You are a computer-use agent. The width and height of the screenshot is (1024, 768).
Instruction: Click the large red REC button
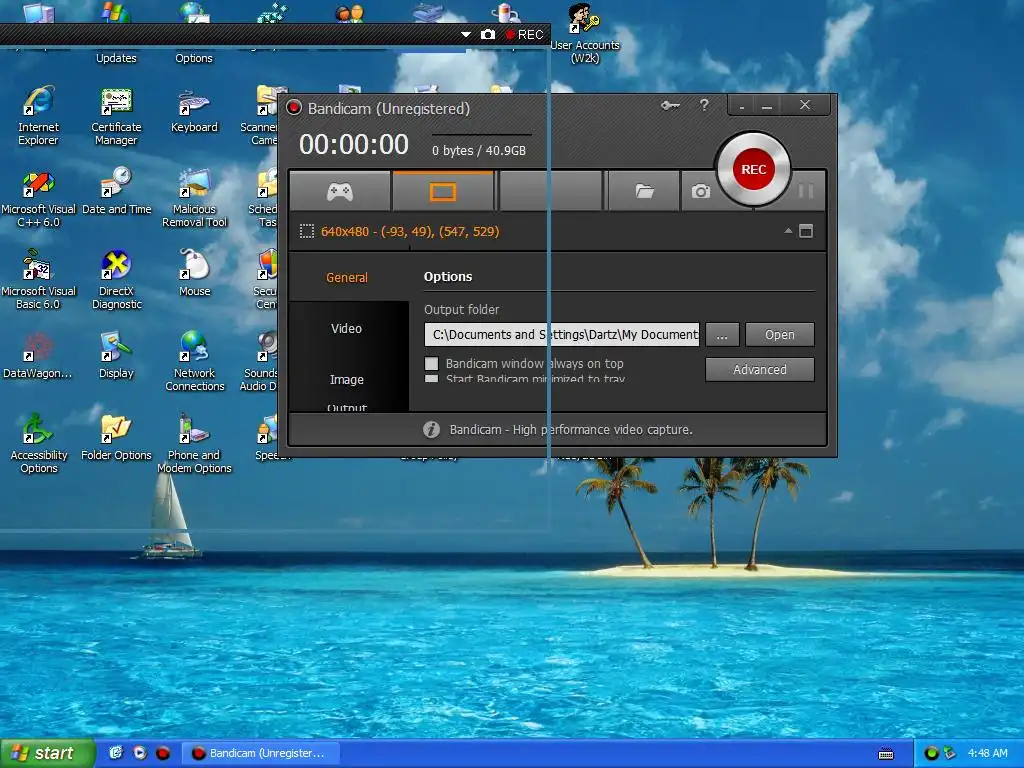point(754,169)
